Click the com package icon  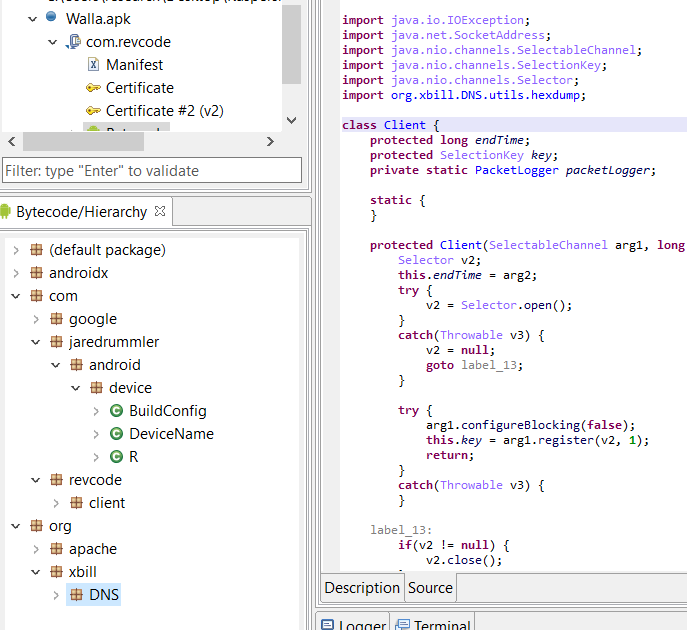click(x=36, y=296)
